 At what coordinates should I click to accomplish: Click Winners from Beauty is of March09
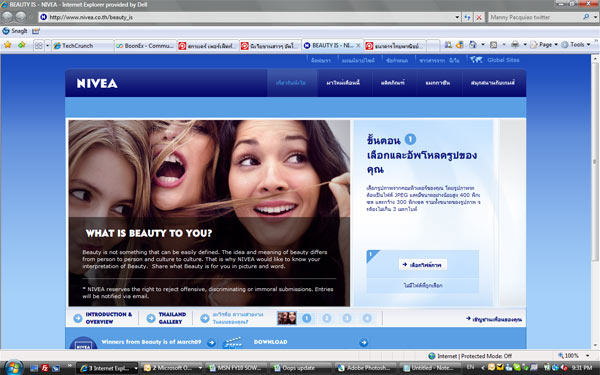[151, 342]
